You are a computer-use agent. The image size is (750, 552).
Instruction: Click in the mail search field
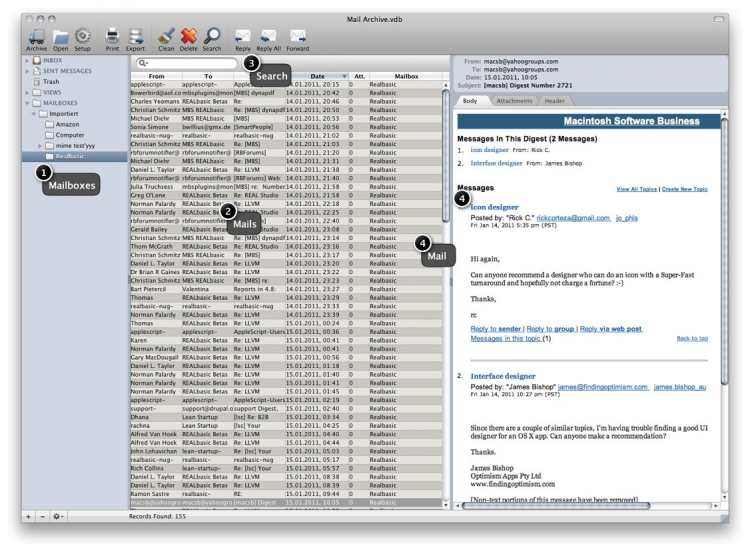[190, 63]
